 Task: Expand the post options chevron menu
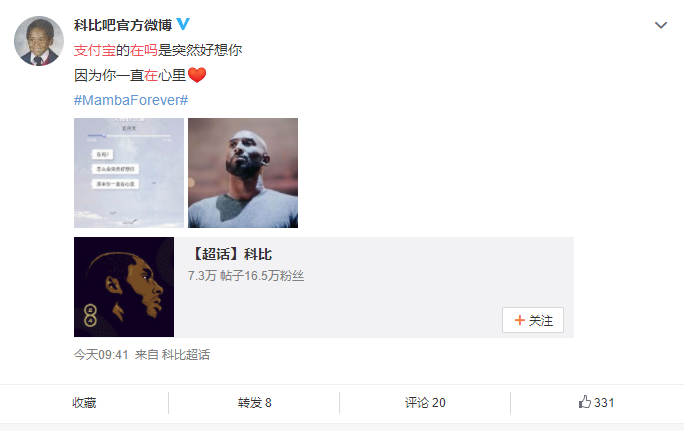tap(661, 25)
